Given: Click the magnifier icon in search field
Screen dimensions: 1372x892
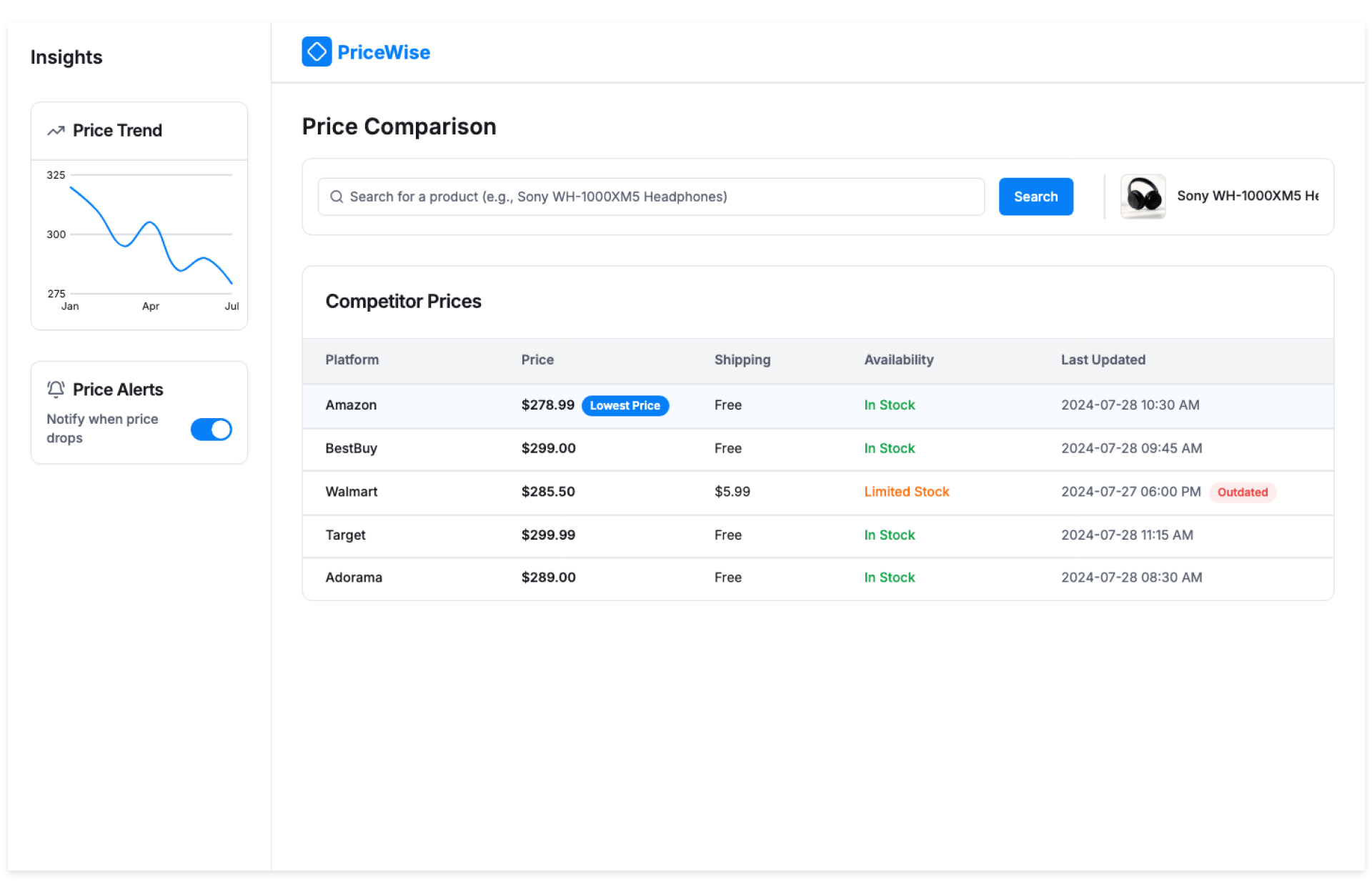Looking at the screenshot, I should 336,197.
